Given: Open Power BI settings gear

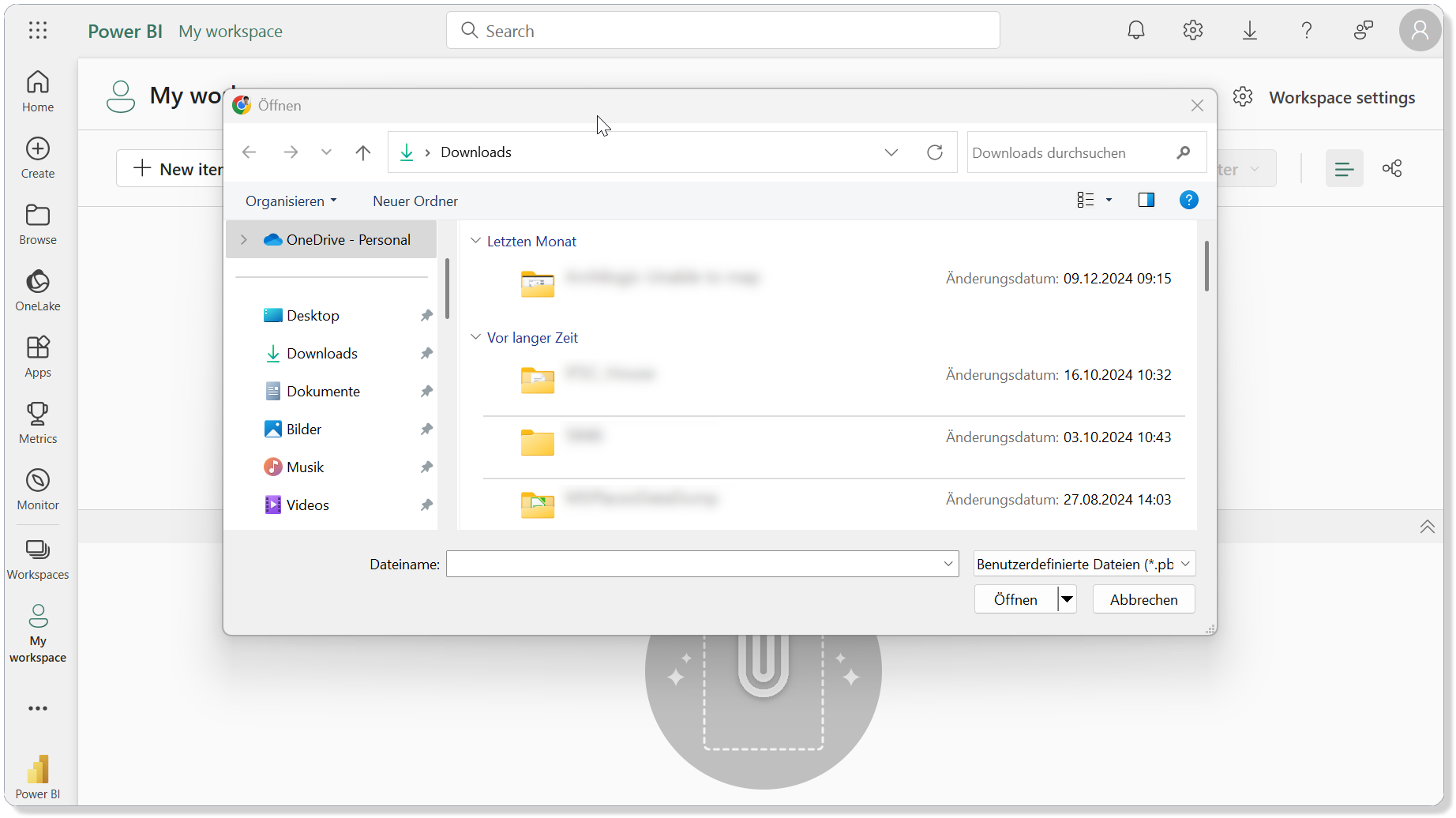Looking at the screenshot, I should 1192,31.
